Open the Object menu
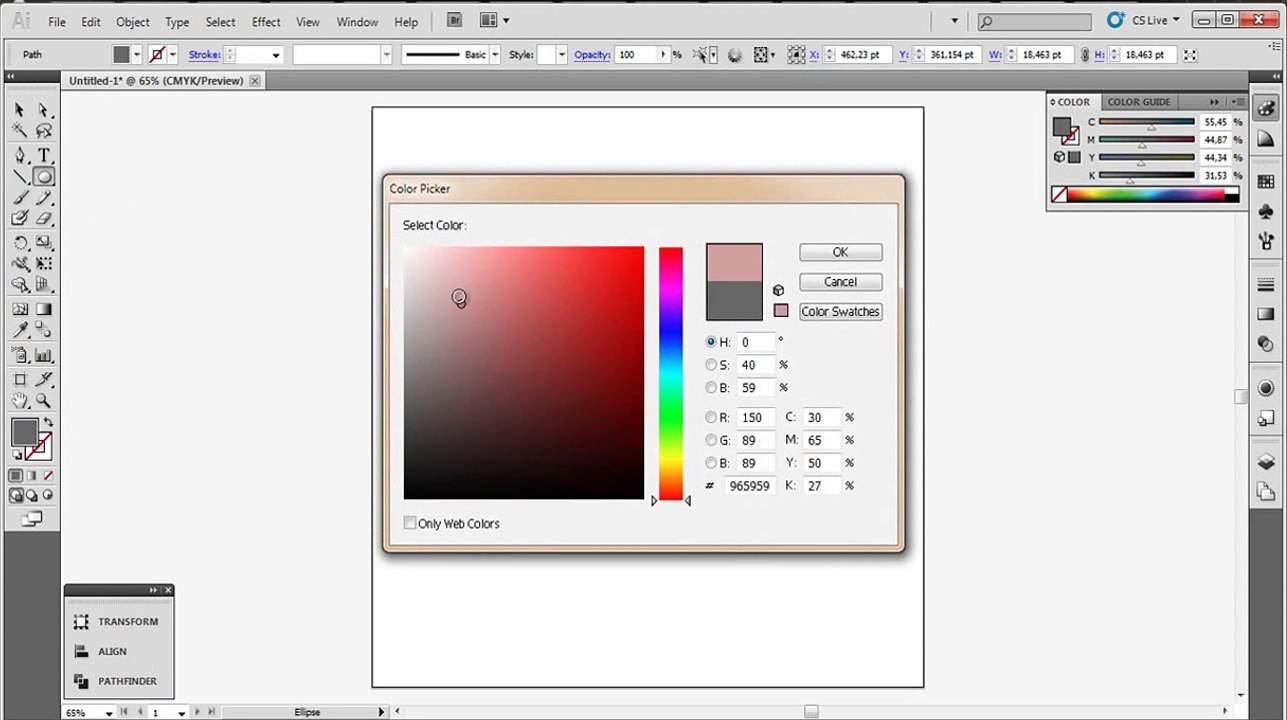Viewport: 1287px width, 720px height. pyautogui.click(x=132, y=21)
